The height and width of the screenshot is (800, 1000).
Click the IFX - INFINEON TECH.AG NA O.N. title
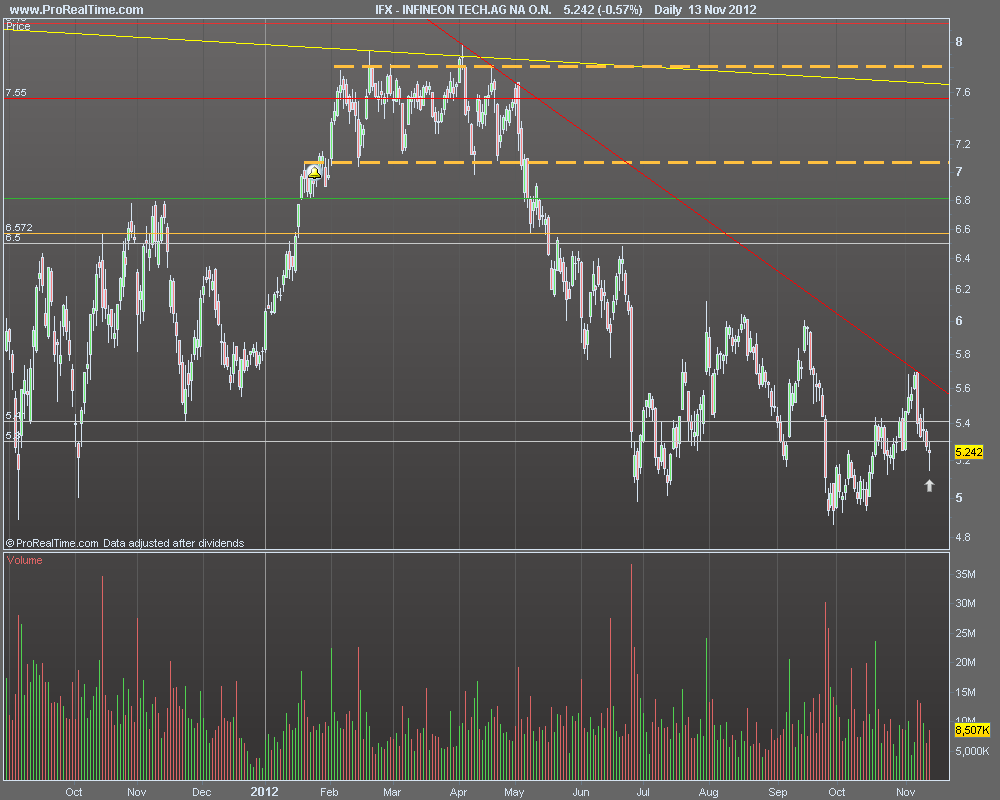coord(463,10)
